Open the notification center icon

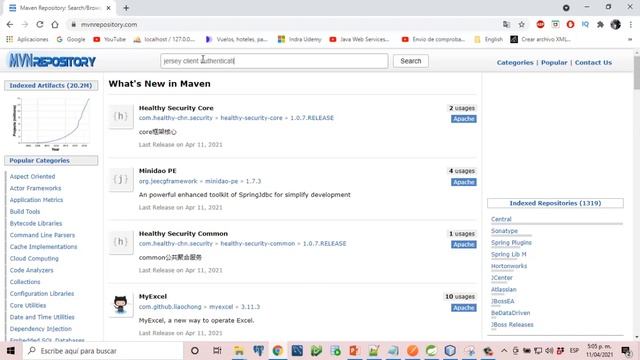(x=625, y=351)
